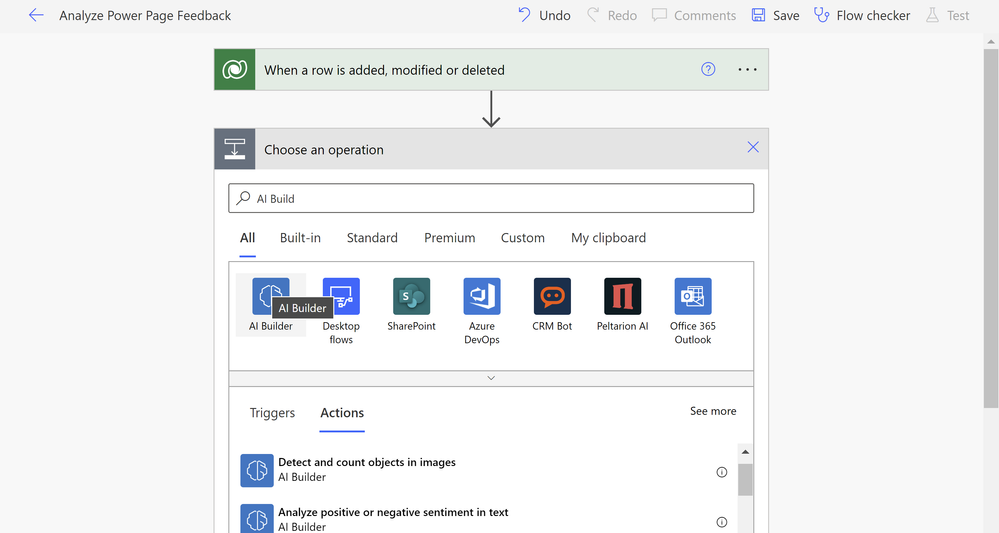Open the Dataverse trigger card icon
The height and width of the screenshot is (533, 999).
pyautogui.click(x=234, y=69)
